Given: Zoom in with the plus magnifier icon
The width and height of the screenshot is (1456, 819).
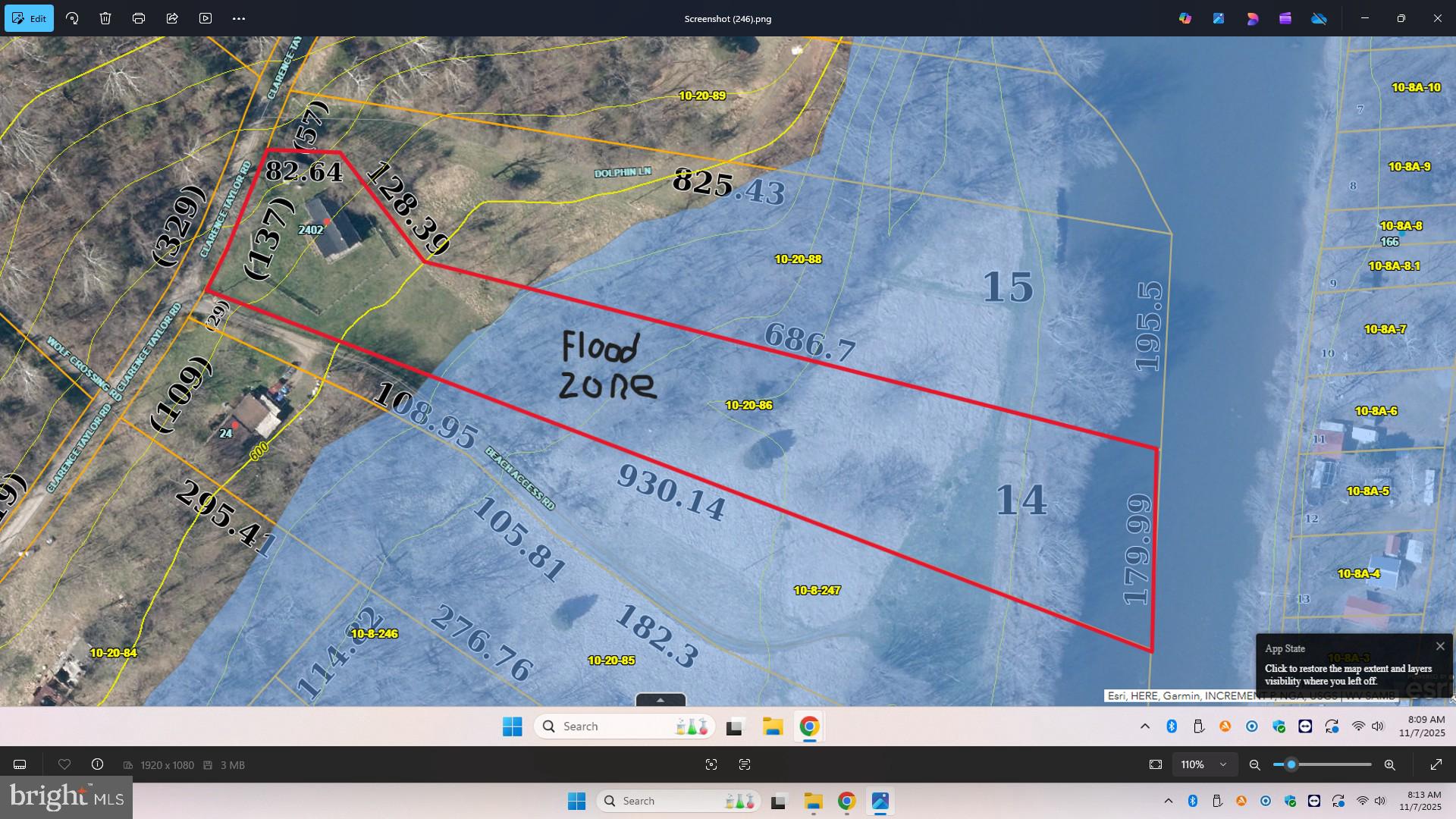Looking at the screenshot, I should pos(1389,764).
